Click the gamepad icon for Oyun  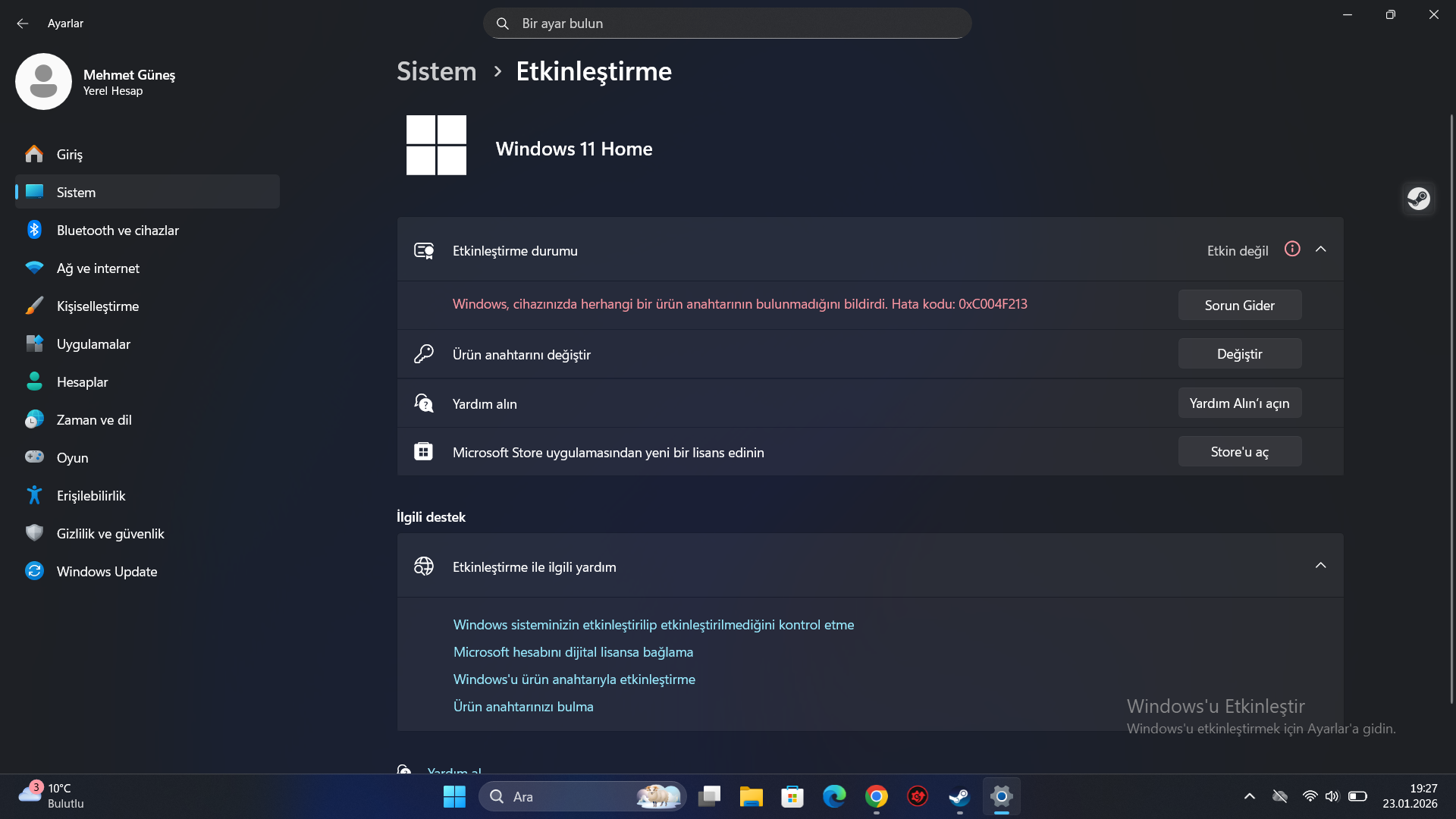pos(34,457)
